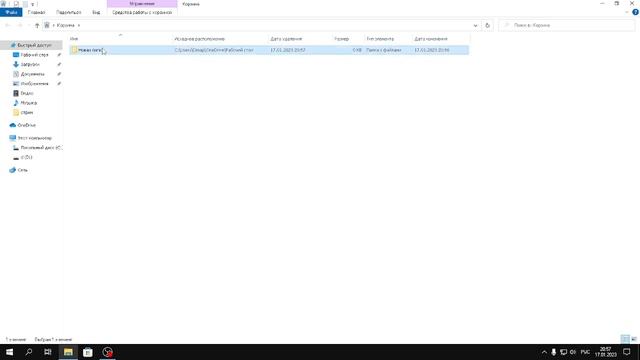Open the address bar history dropdown
640x360 pixels.
475,25
